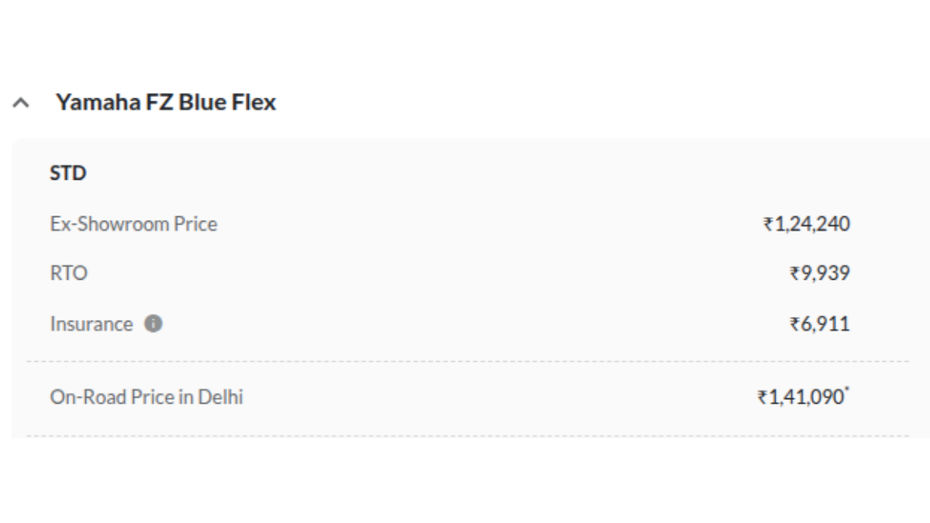Viewport: 930px width, 523px height.
Task: Click the Ex-Showroom Price label
Action: [133, 224]
